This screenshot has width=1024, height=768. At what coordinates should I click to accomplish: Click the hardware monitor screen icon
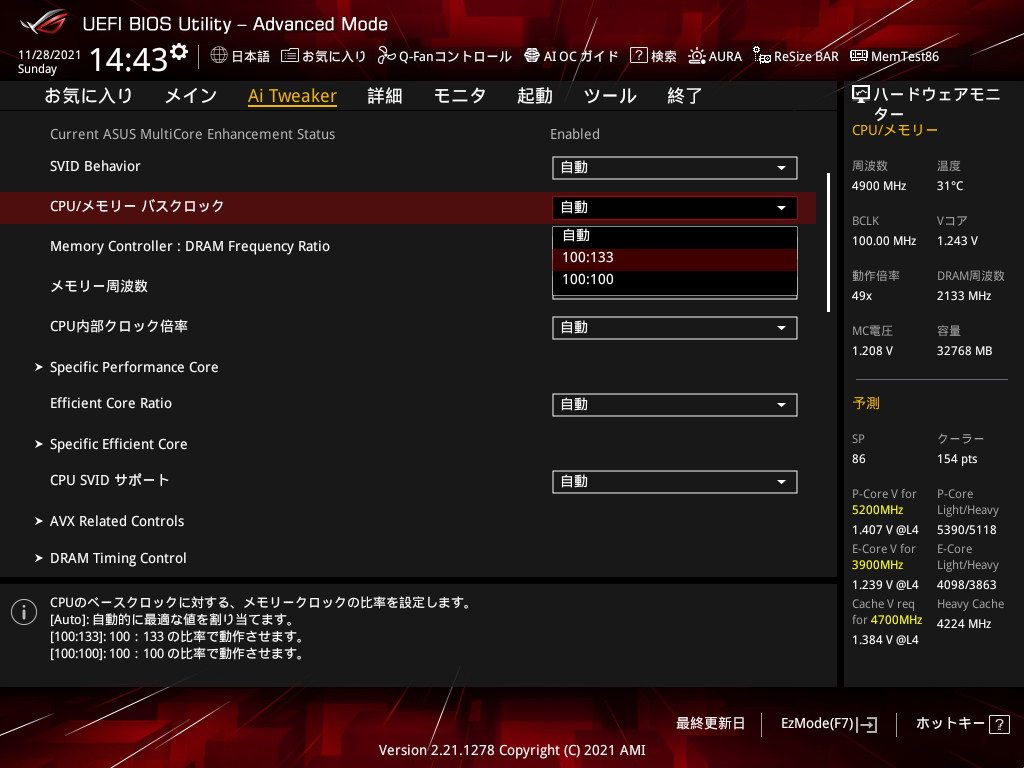861,95
